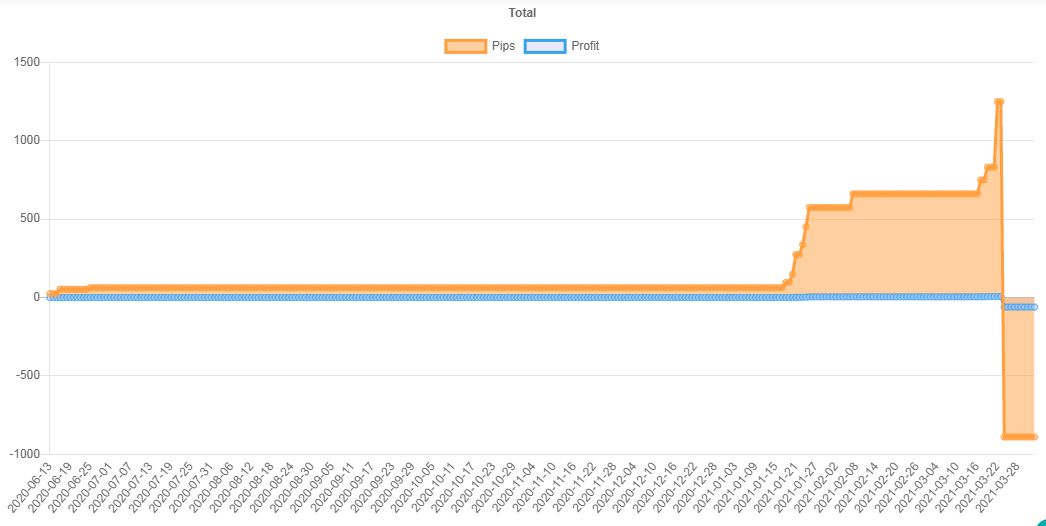Click the first Pips data point at 2020-06-13

click(x=49, y=294)
